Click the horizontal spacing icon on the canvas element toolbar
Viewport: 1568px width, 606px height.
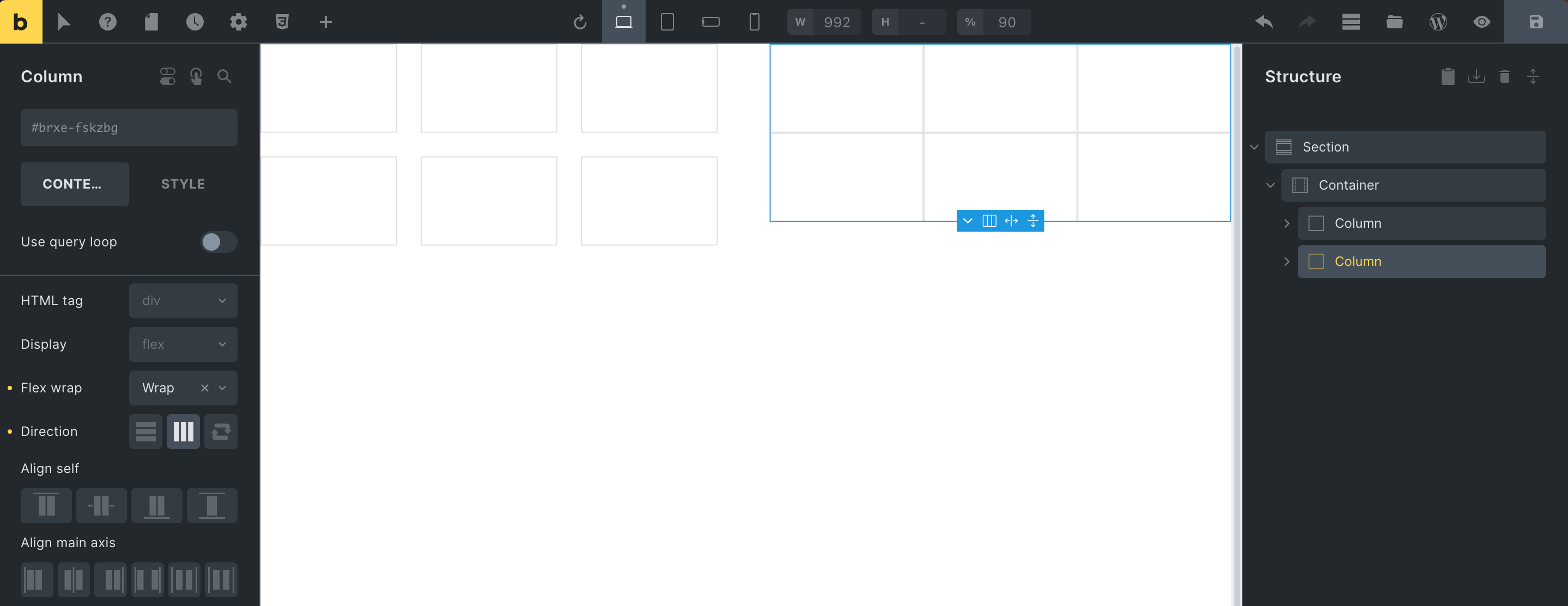[1012, 221]
